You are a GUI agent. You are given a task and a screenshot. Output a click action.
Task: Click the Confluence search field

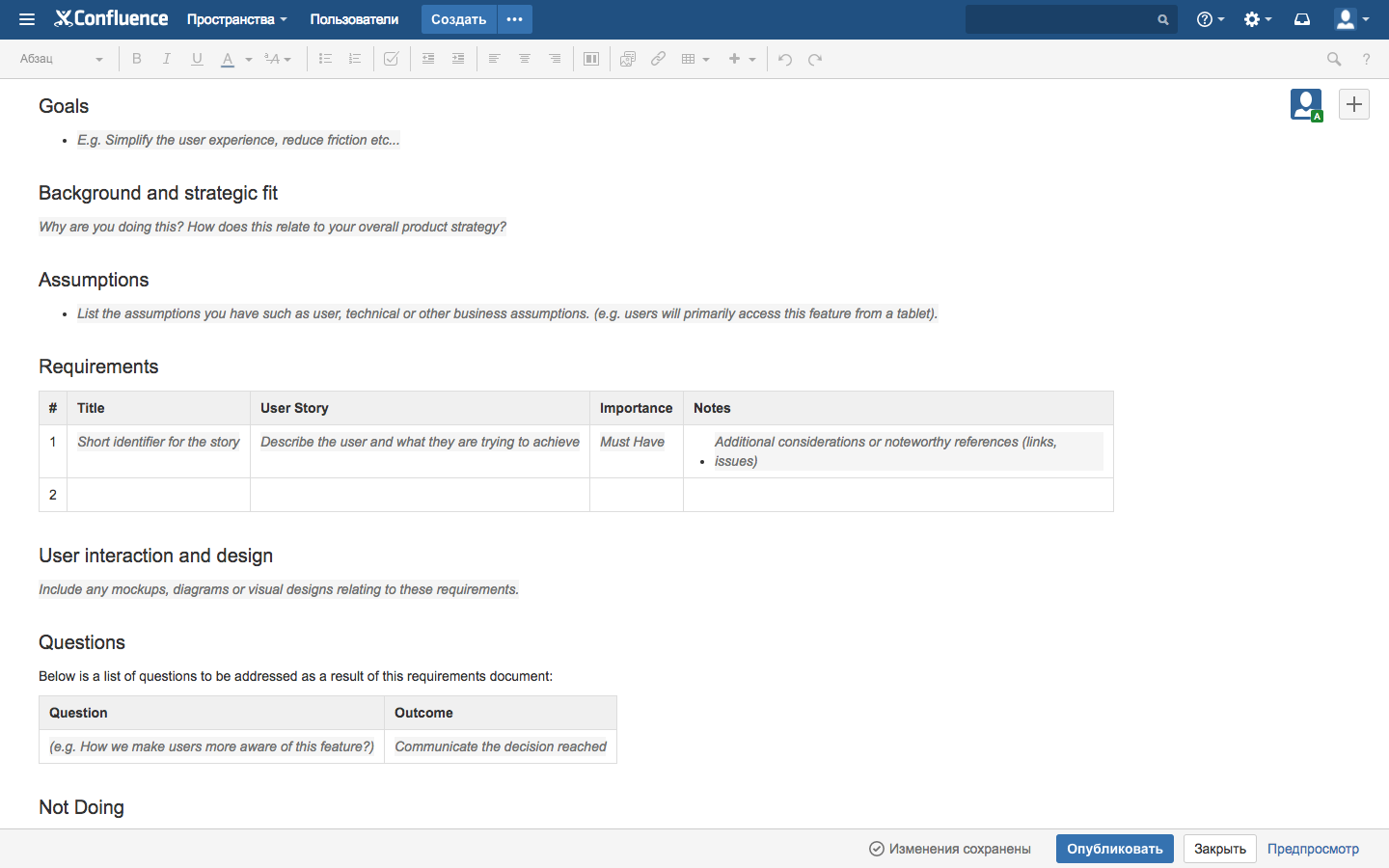point(1061,19)
